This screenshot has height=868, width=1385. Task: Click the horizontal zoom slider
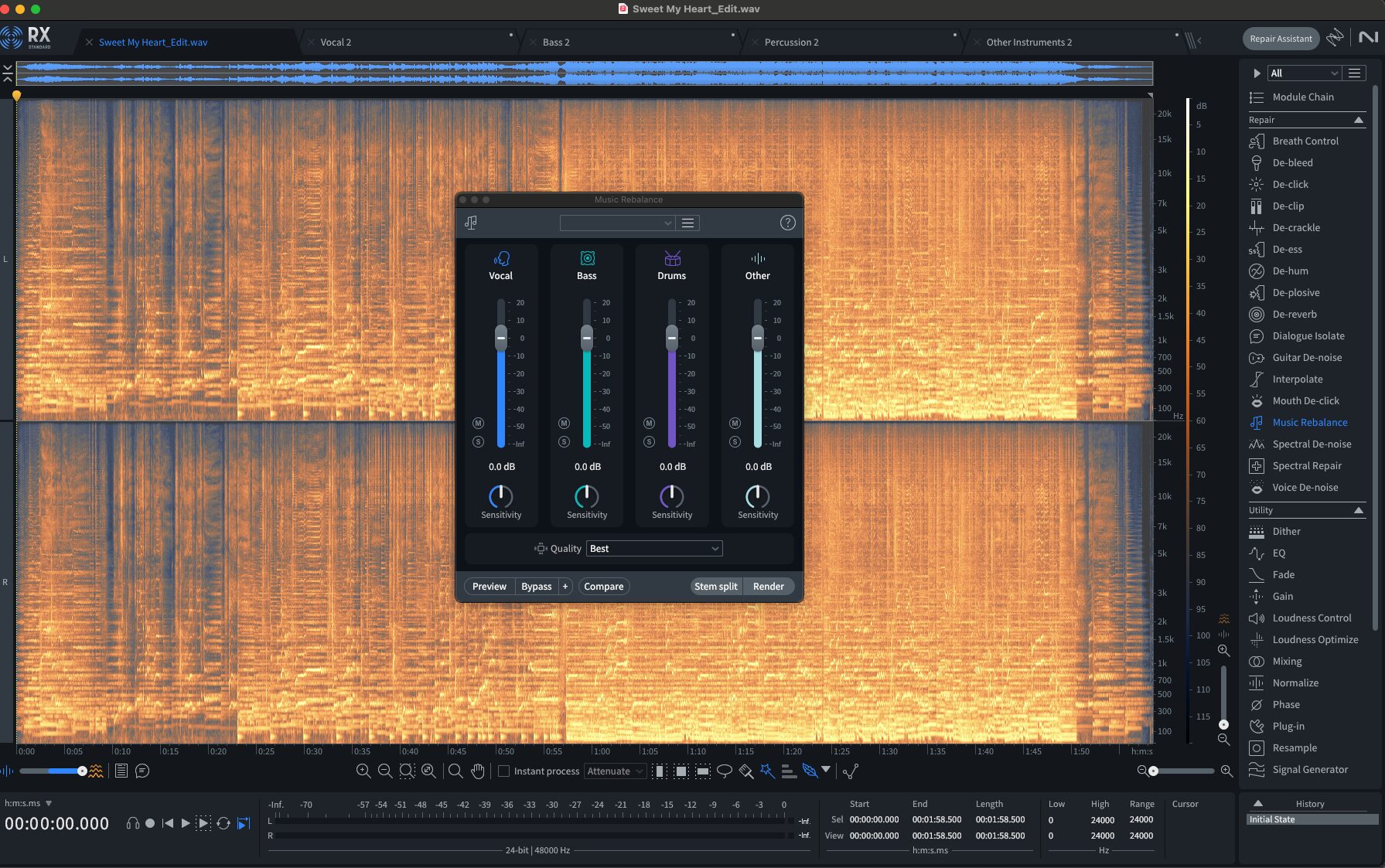(x=1183, y=771)
